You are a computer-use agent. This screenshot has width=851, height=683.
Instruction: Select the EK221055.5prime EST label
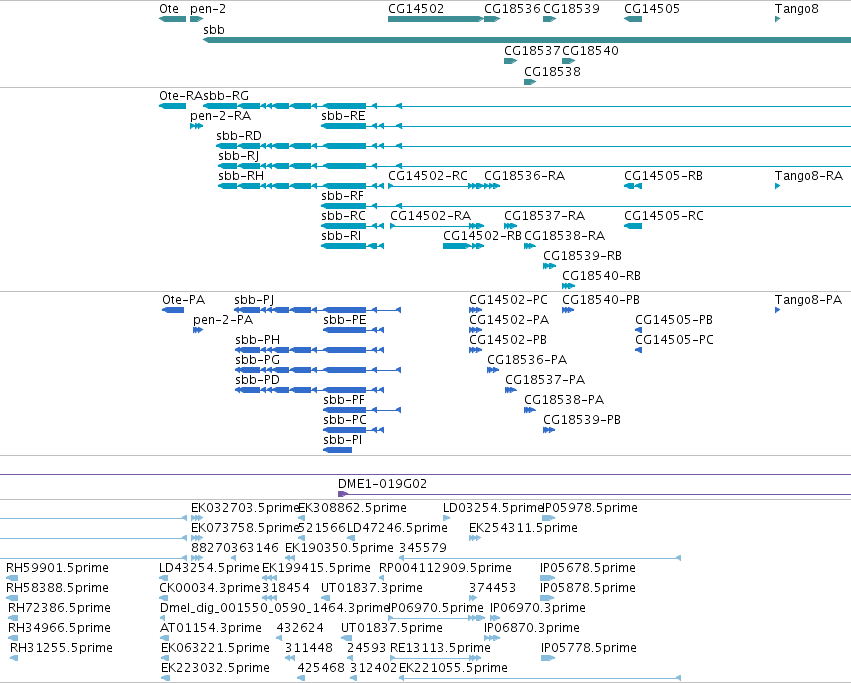(453, 668)
